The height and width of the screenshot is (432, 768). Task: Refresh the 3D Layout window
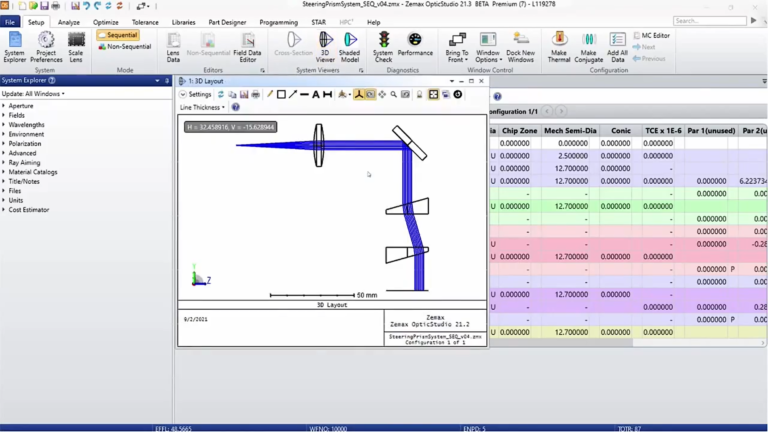coord(221,95)
